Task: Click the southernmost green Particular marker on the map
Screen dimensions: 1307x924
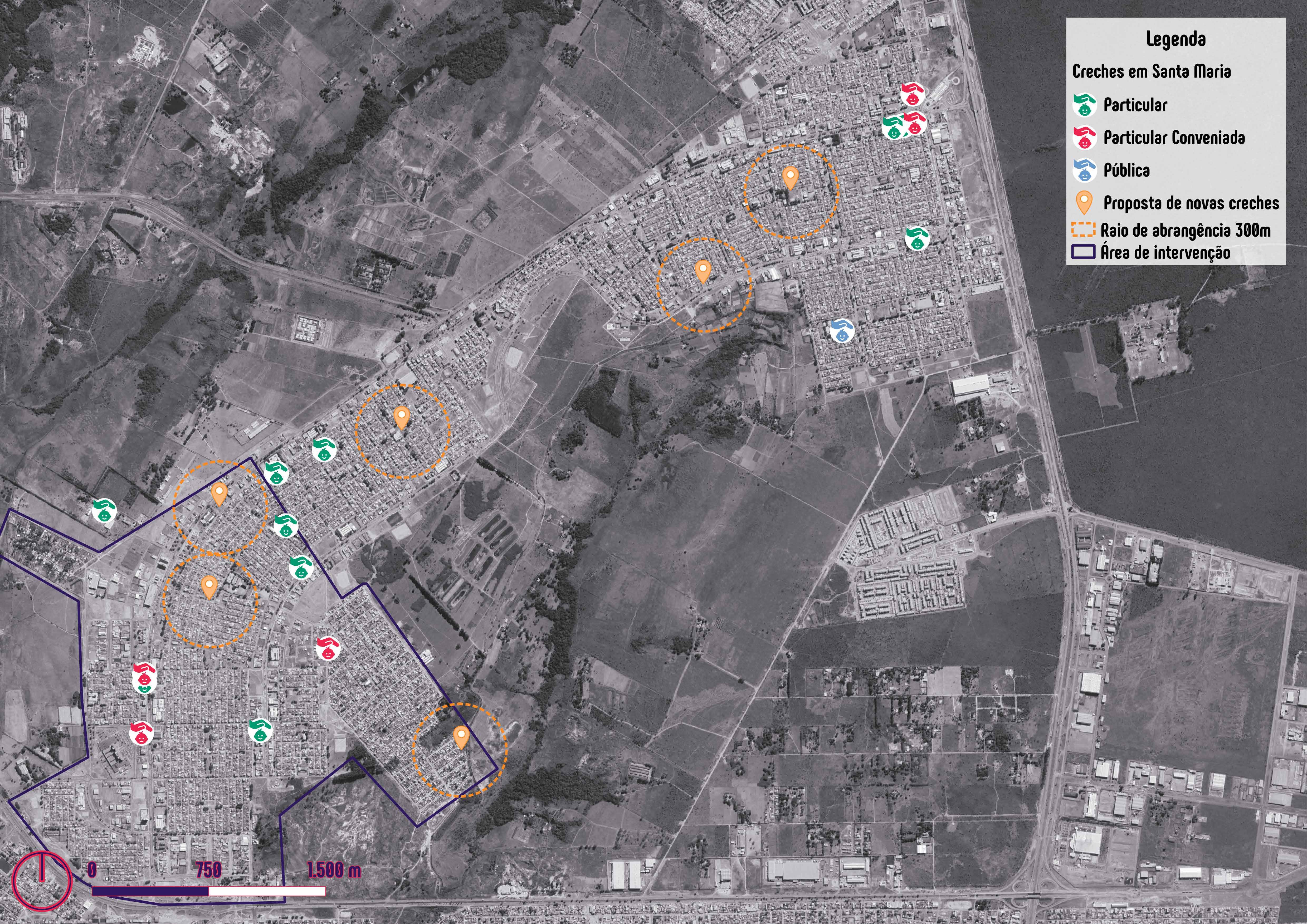Action: tap(260, 731)
